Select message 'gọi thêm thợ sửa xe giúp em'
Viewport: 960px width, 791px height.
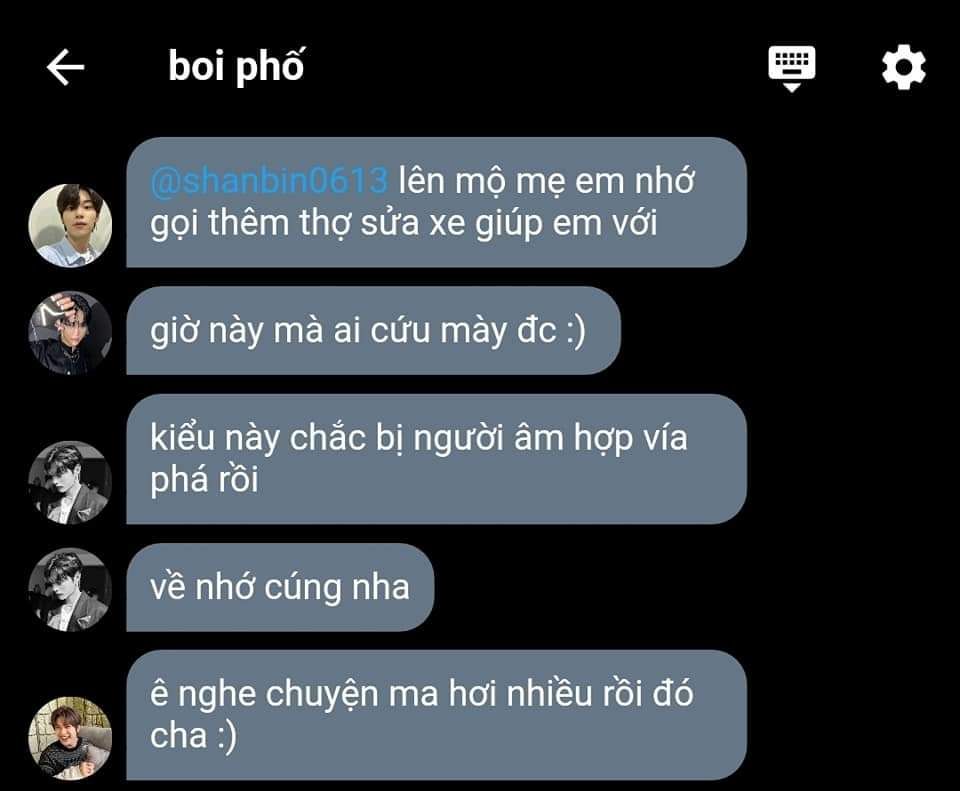[x=437, y=202]
